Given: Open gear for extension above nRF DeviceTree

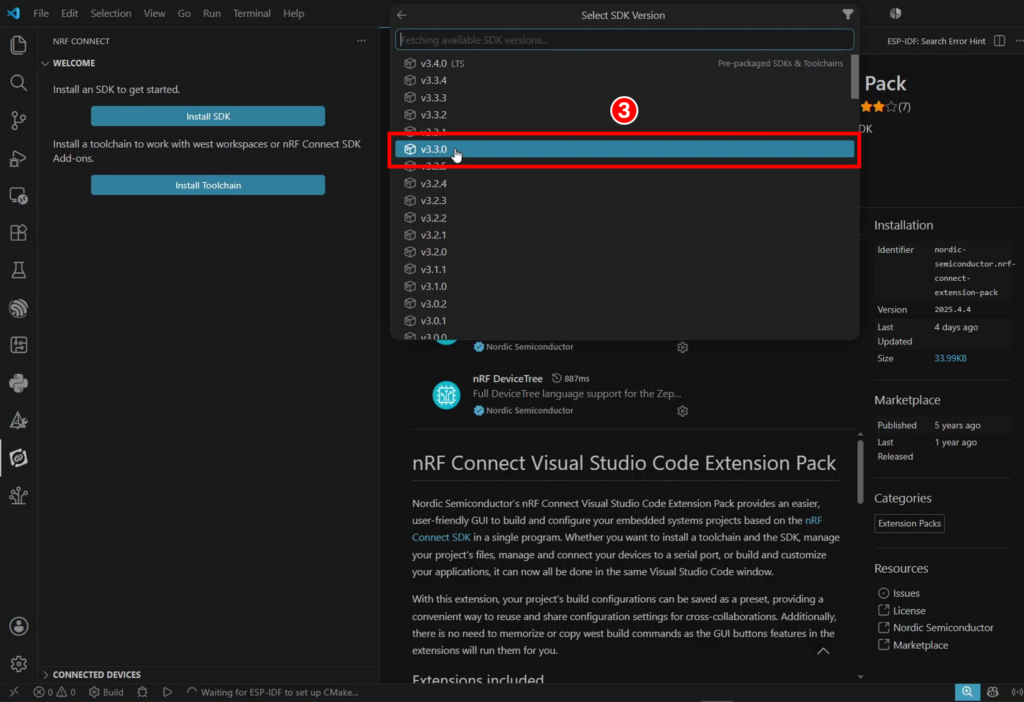Looking at the screenshot, I should [x=682, y=347].
